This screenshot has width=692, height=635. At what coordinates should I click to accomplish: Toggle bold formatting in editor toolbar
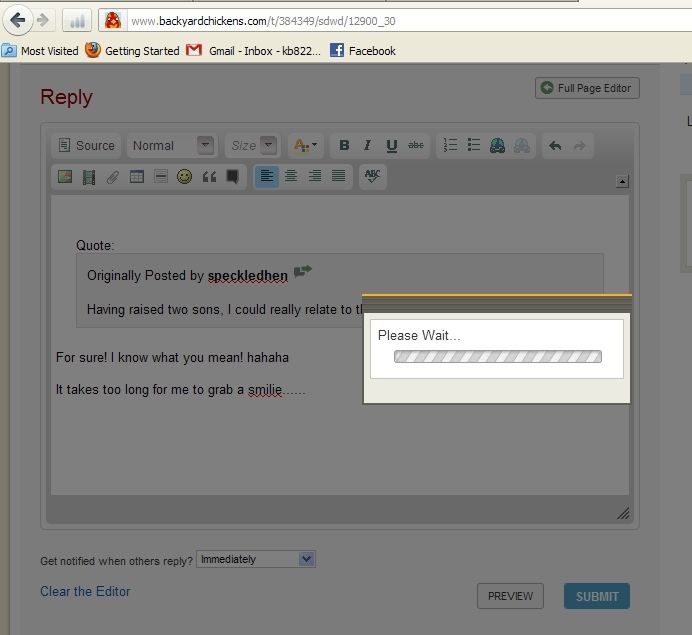pyautogui.click(x=344, y=146)
